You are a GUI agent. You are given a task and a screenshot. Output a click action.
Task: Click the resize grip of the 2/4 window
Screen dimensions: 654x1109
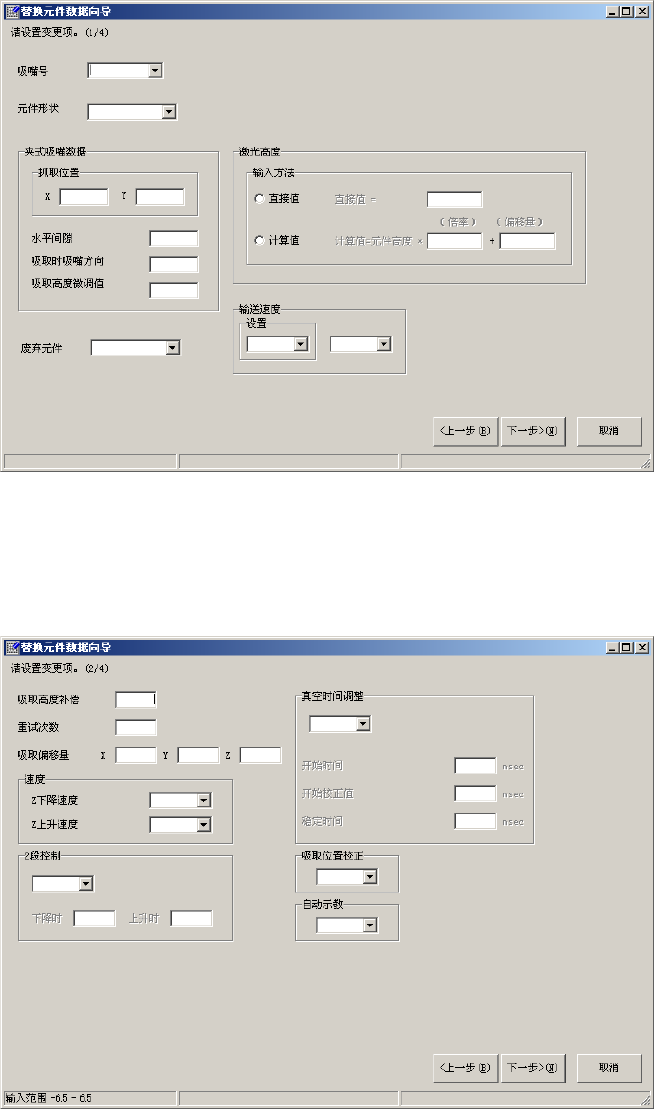(646, 1100)
